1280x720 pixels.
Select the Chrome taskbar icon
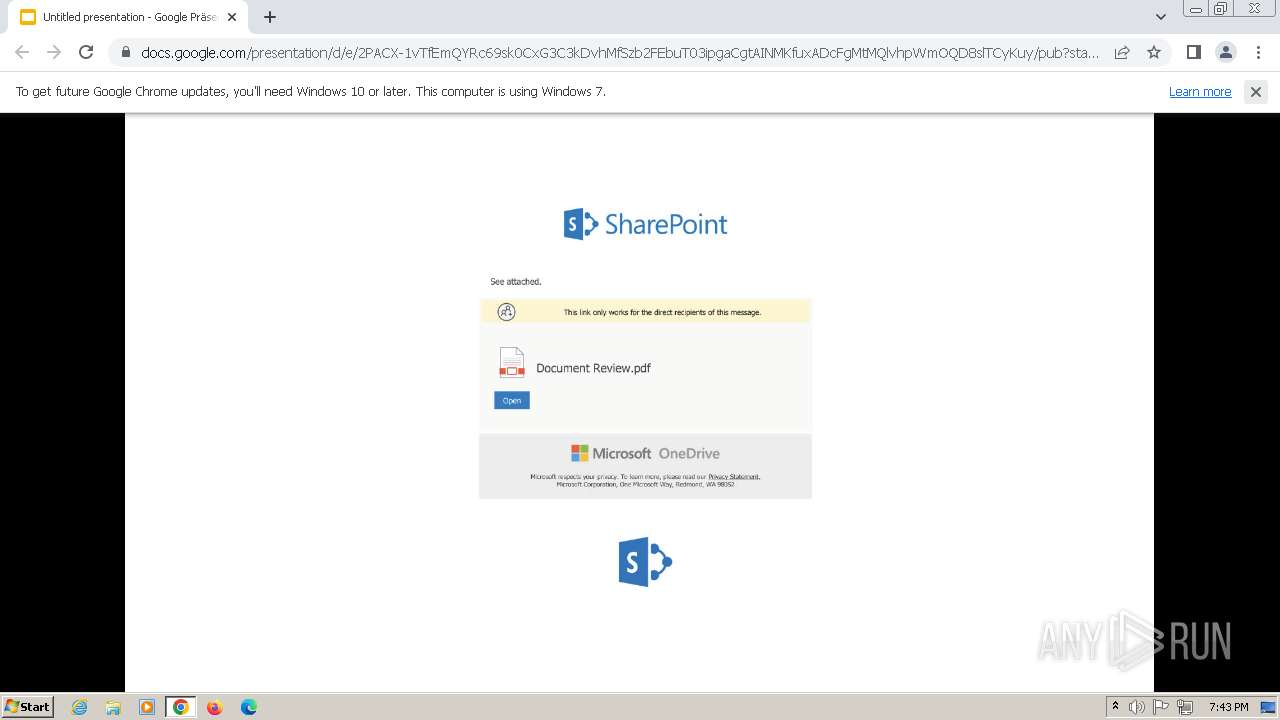(181, 707)
